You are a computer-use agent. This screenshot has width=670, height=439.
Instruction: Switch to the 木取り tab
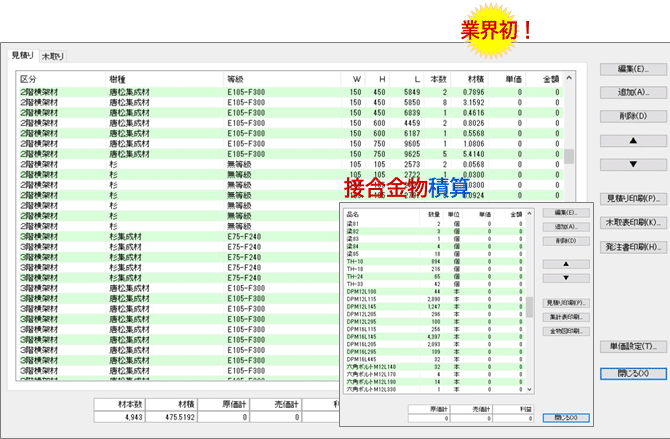[52, 57]
